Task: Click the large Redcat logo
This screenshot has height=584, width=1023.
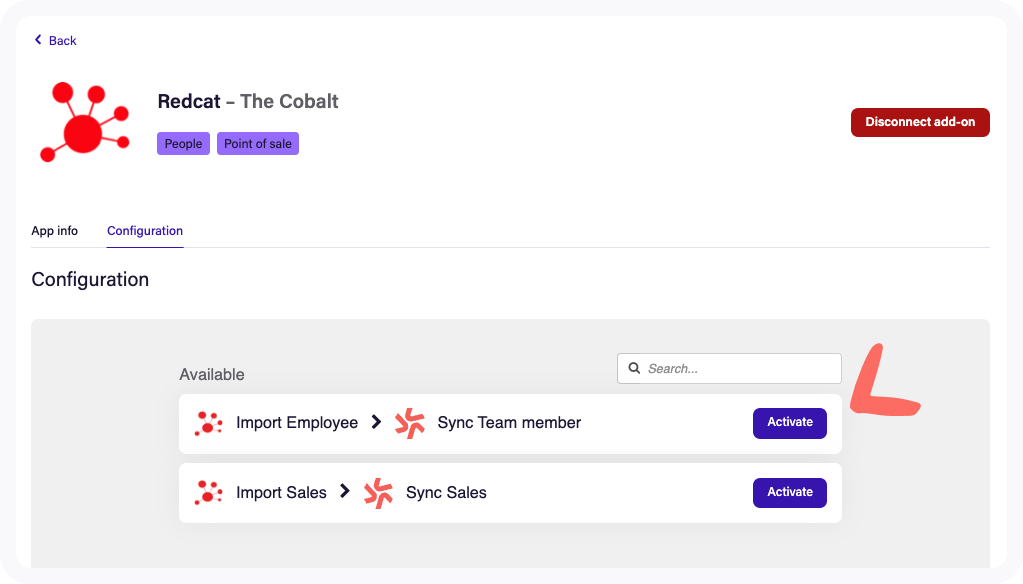Action: 84,122
